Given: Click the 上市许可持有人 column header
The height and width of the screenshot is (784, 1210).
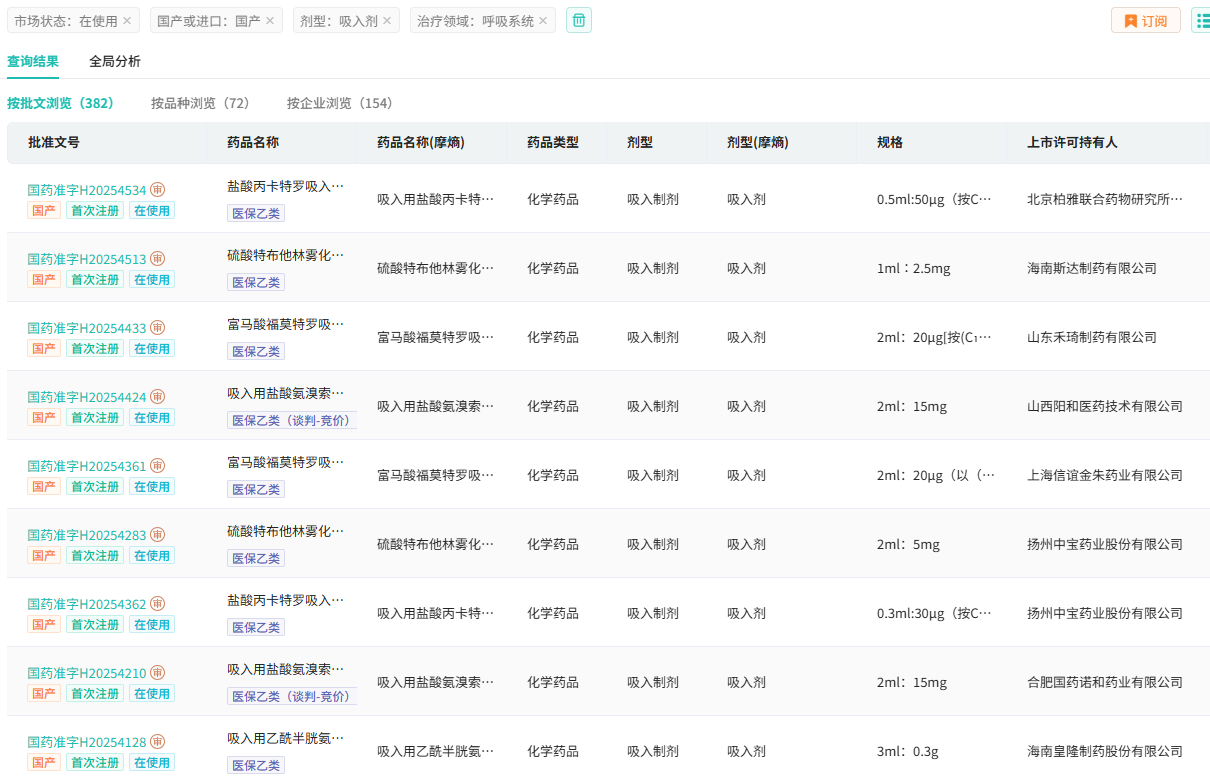Looking at the screenshot, I should (x=1072, y=143).
